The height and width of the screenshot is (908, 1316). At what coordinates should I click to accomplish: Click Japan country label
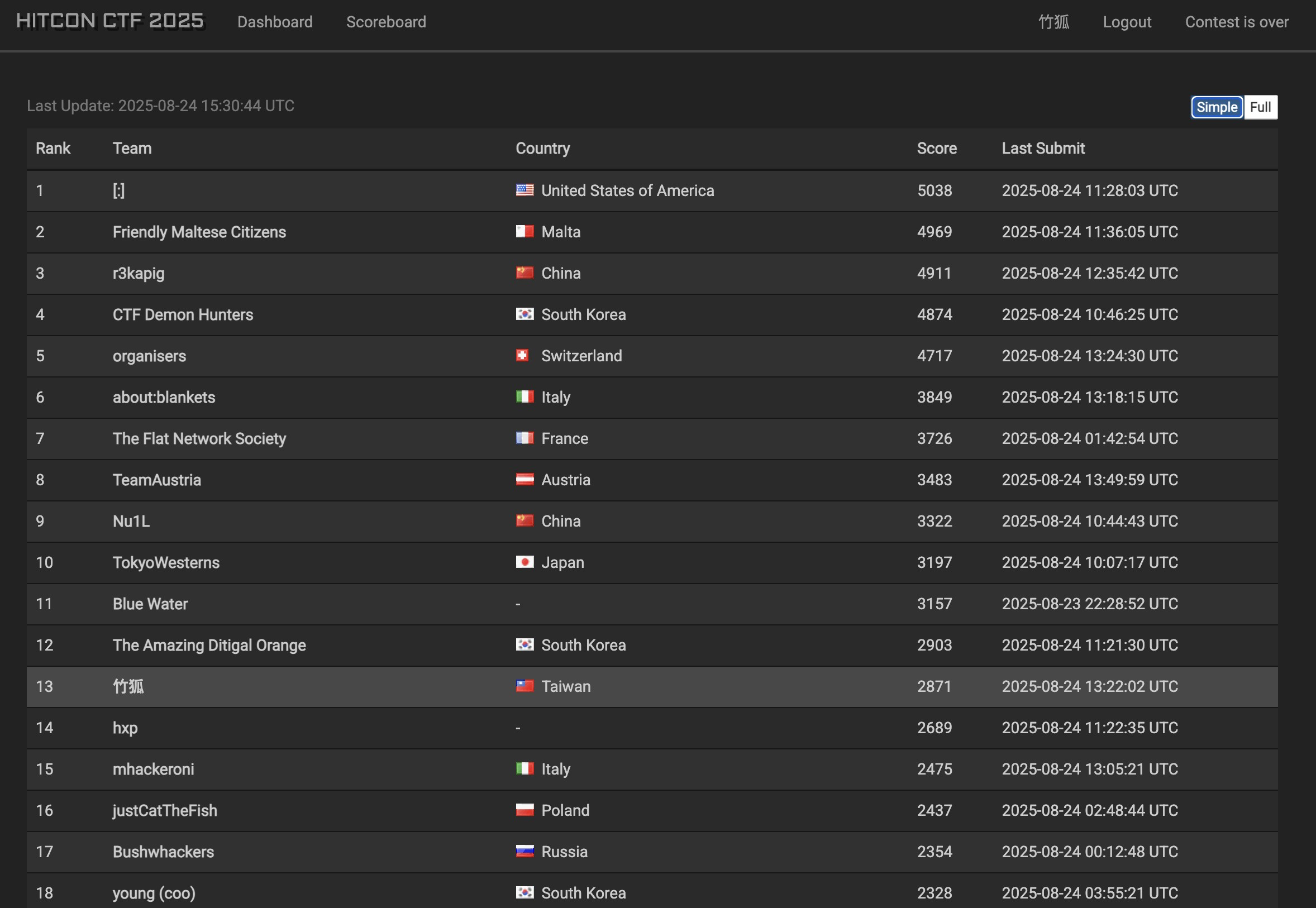coord(562,563)
